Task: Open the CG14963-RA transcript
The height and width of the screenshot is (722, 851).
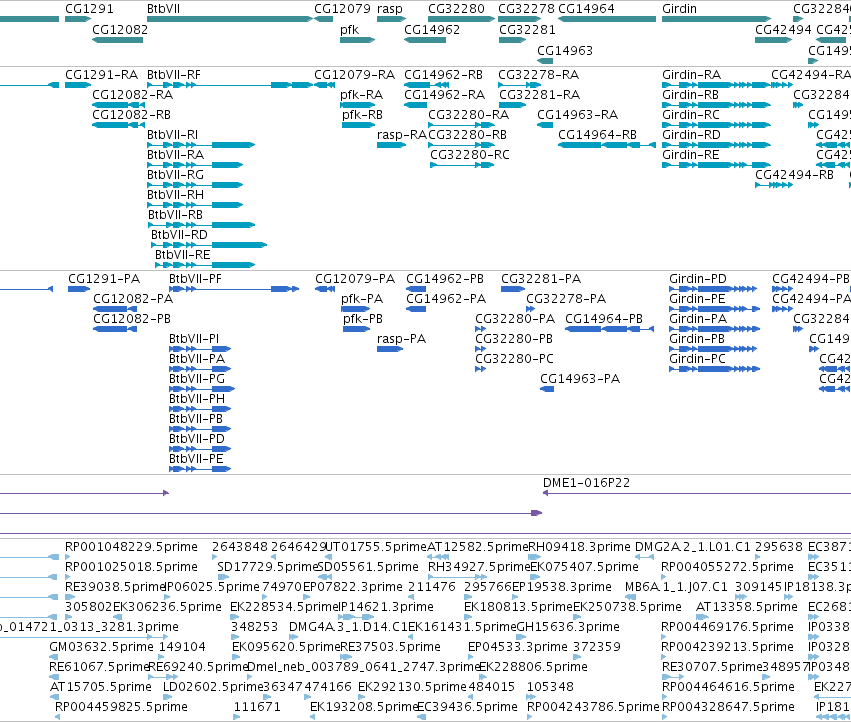Action: point(545,125)
